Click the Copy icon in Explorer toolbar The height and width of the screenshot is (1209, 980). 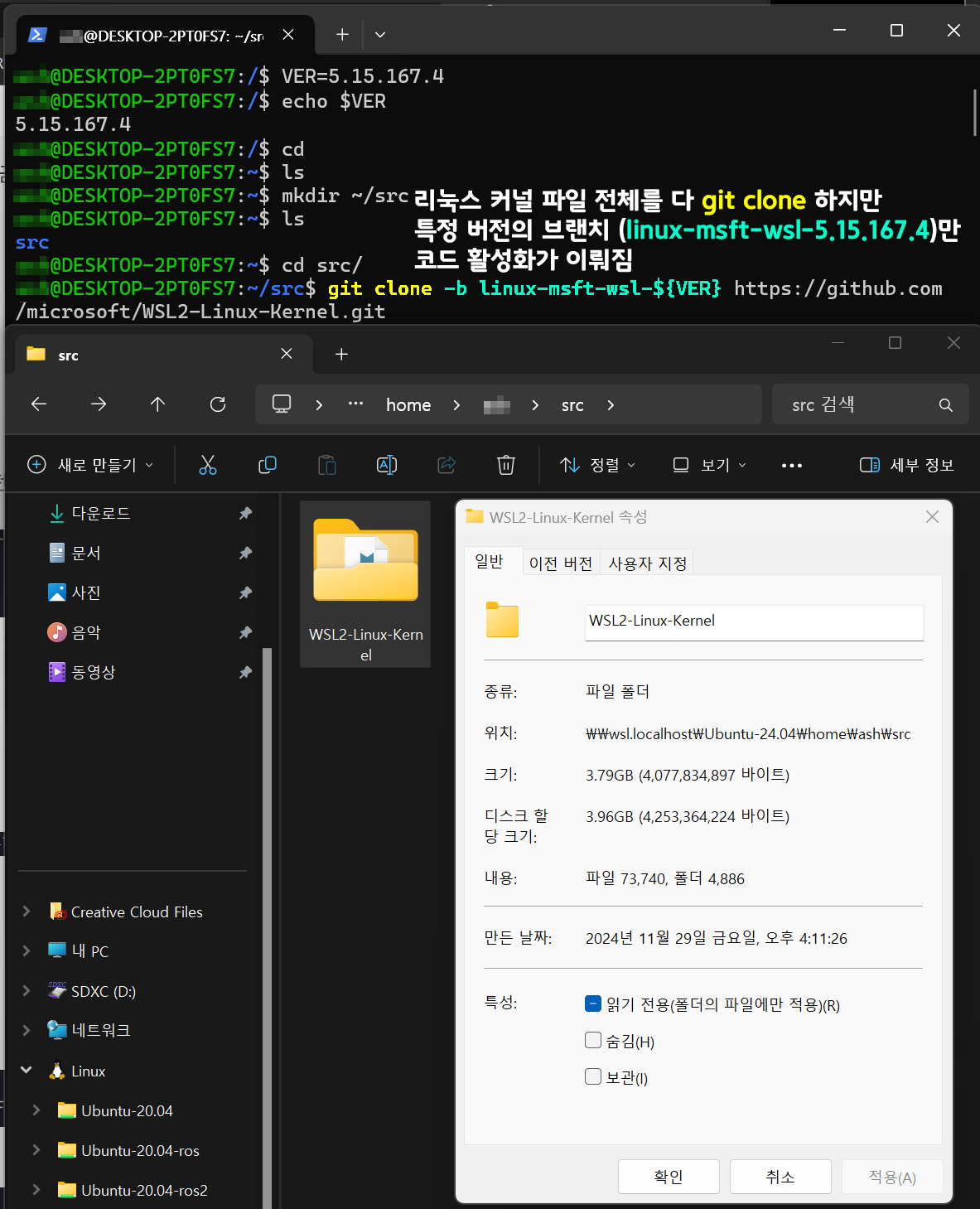coord(268,465)
